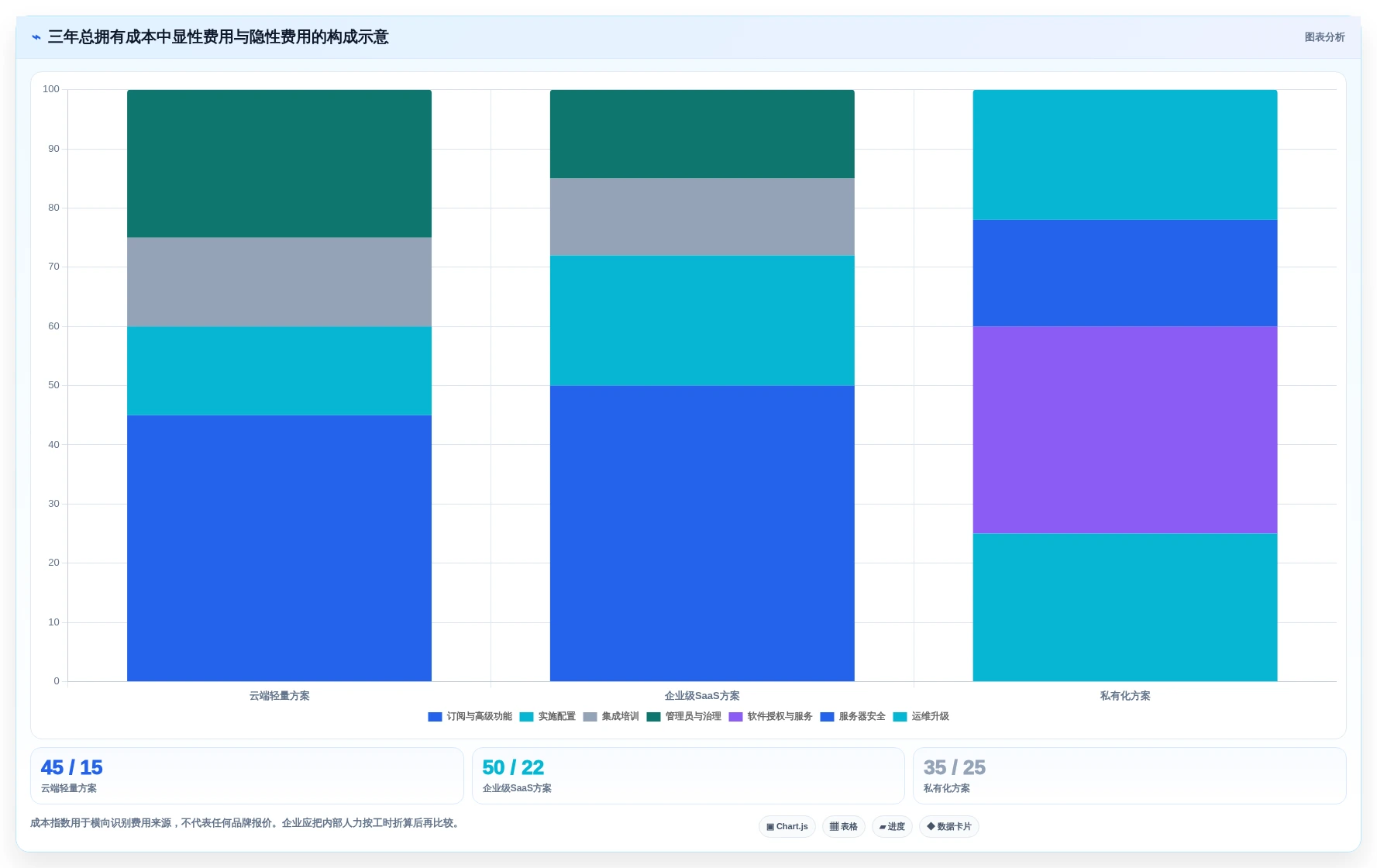Click the blue segment of 企业级SaaS方案 bar
The image size is (1377, 868).
click(702, 533)
